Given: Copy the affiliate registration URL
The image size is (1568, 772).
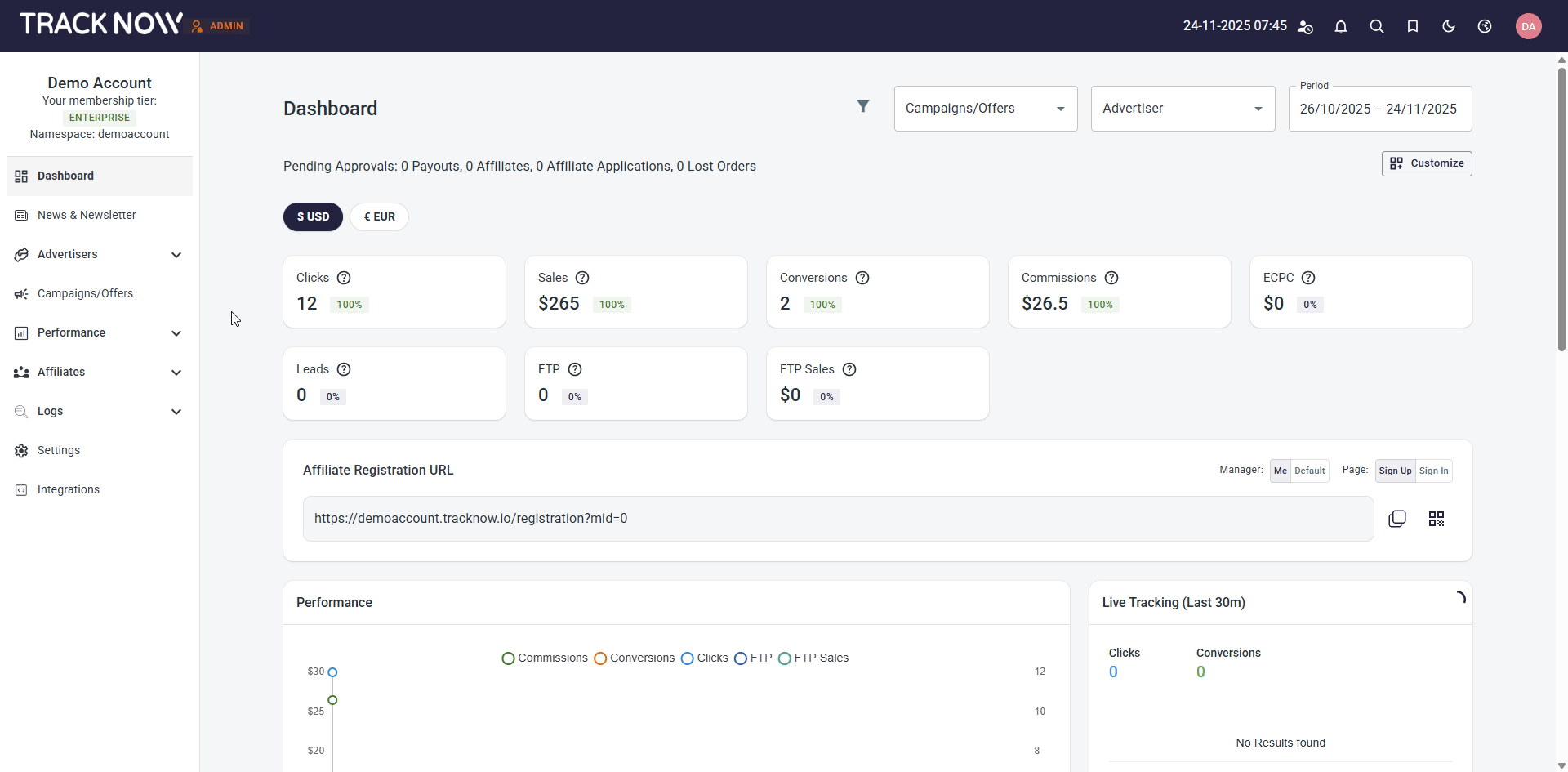Looking at the screenshot, I should click(1396, 519).
